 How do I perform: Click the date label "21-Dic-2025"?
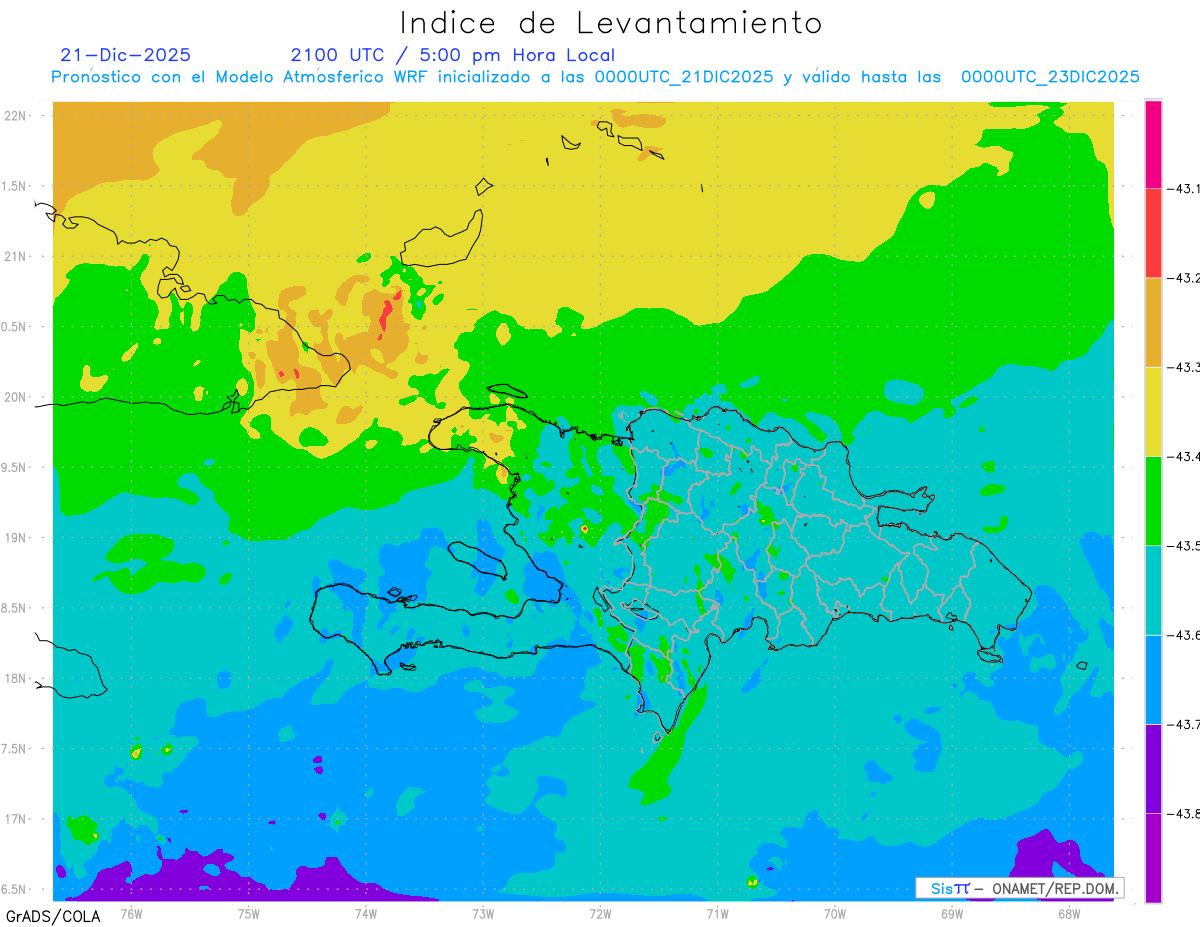tap(125, 55)
